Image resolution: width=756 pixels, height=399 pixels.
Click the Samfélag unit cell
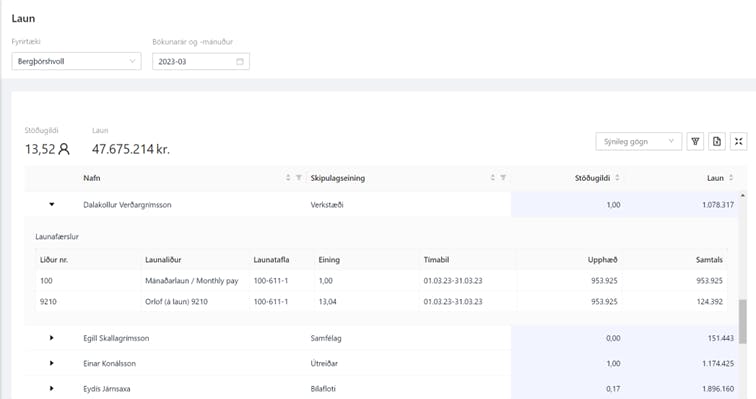(326, 338)
